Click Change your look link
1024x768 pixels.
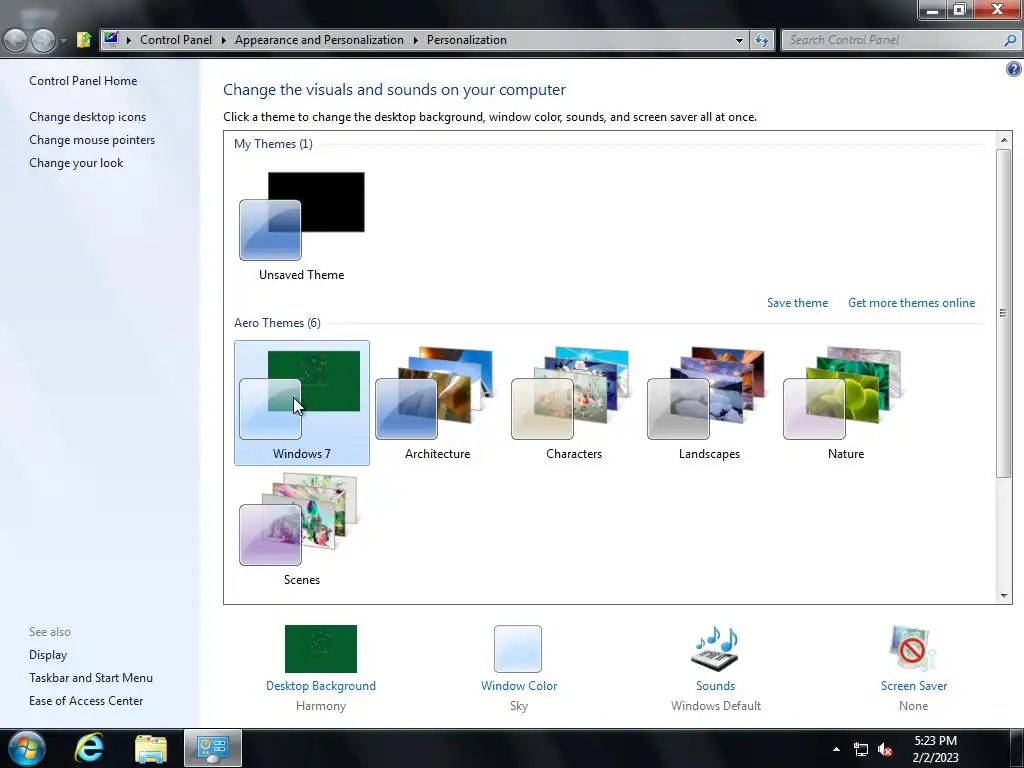tap(76, 163)
